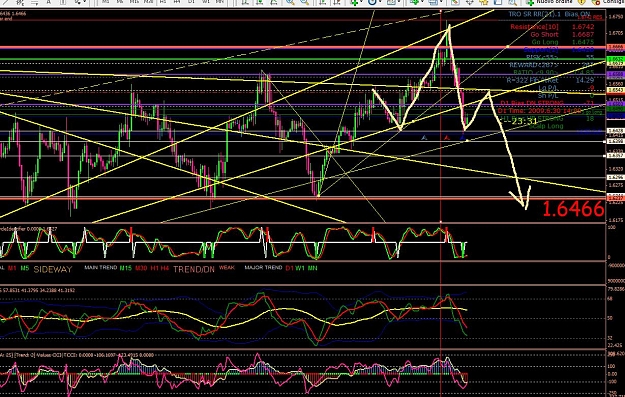The width and height of the screenshot is (625, 397).
Task: Expand the arrows tool dropdown arrow
Action: [x=85, y=2]
